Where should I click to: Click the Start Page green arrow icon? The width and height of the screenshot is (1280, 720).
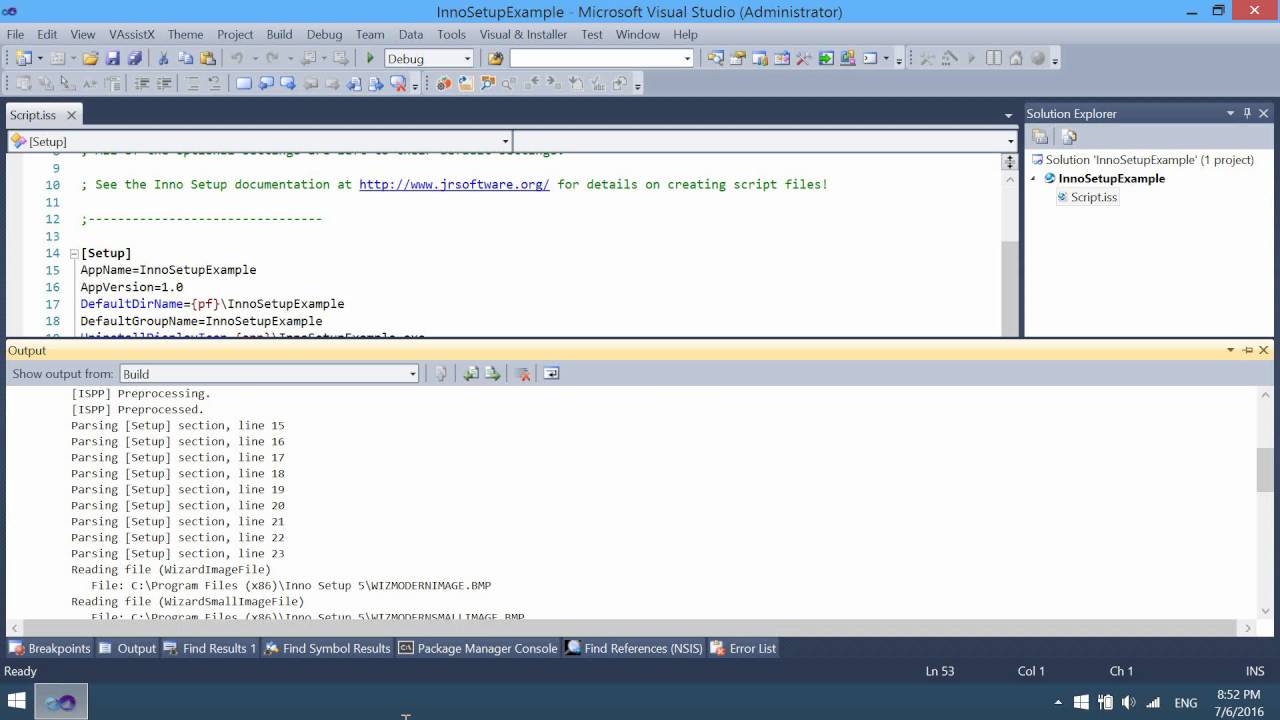tap(826, 58)
